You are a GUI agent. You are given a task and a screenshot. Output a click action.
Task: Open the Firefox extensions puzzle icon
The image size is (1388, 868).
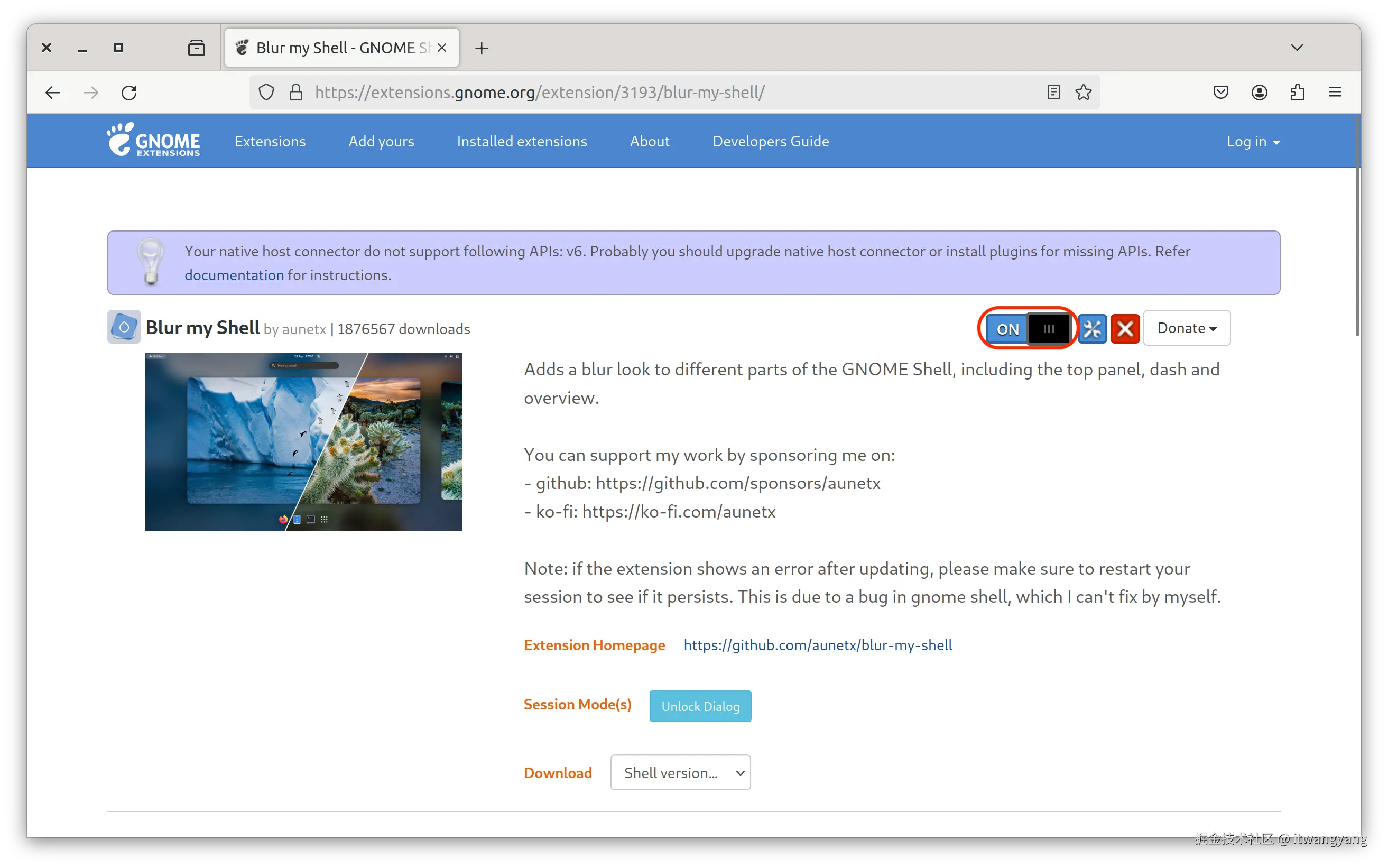pos(1297,93)
